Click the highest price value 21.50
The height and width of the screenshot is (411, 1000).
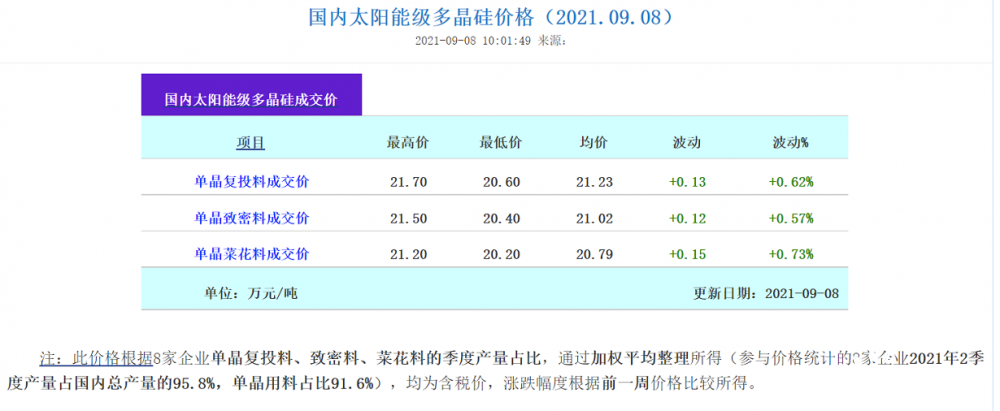pos(408,218)
